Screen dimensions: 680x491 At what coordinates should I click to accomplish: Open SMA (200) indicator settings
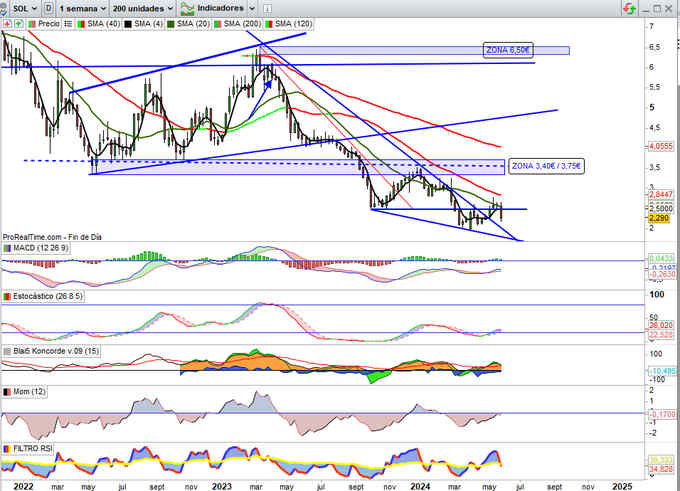[242, 23]
